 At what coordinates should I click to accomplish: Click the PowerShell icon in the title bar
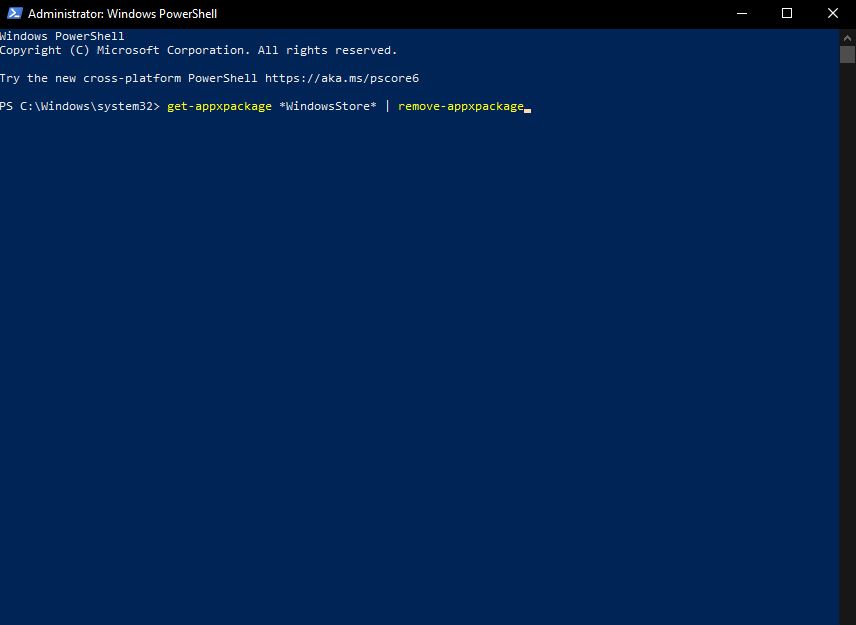14,14
